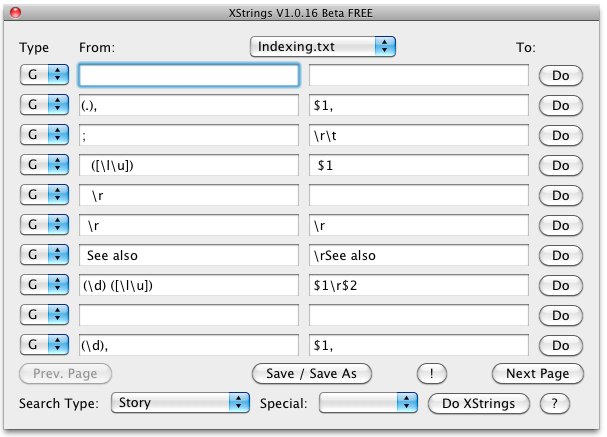
Task: Open Type dropdown for the (.), row
Action: click(45, 105)
